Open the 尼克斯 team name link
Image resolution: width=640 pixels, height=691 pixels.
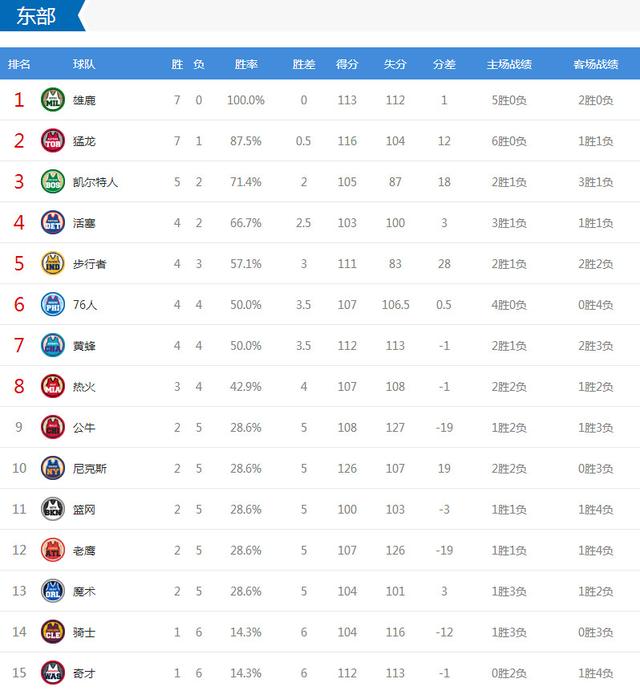pyautogui.click(x=90, y=468)
